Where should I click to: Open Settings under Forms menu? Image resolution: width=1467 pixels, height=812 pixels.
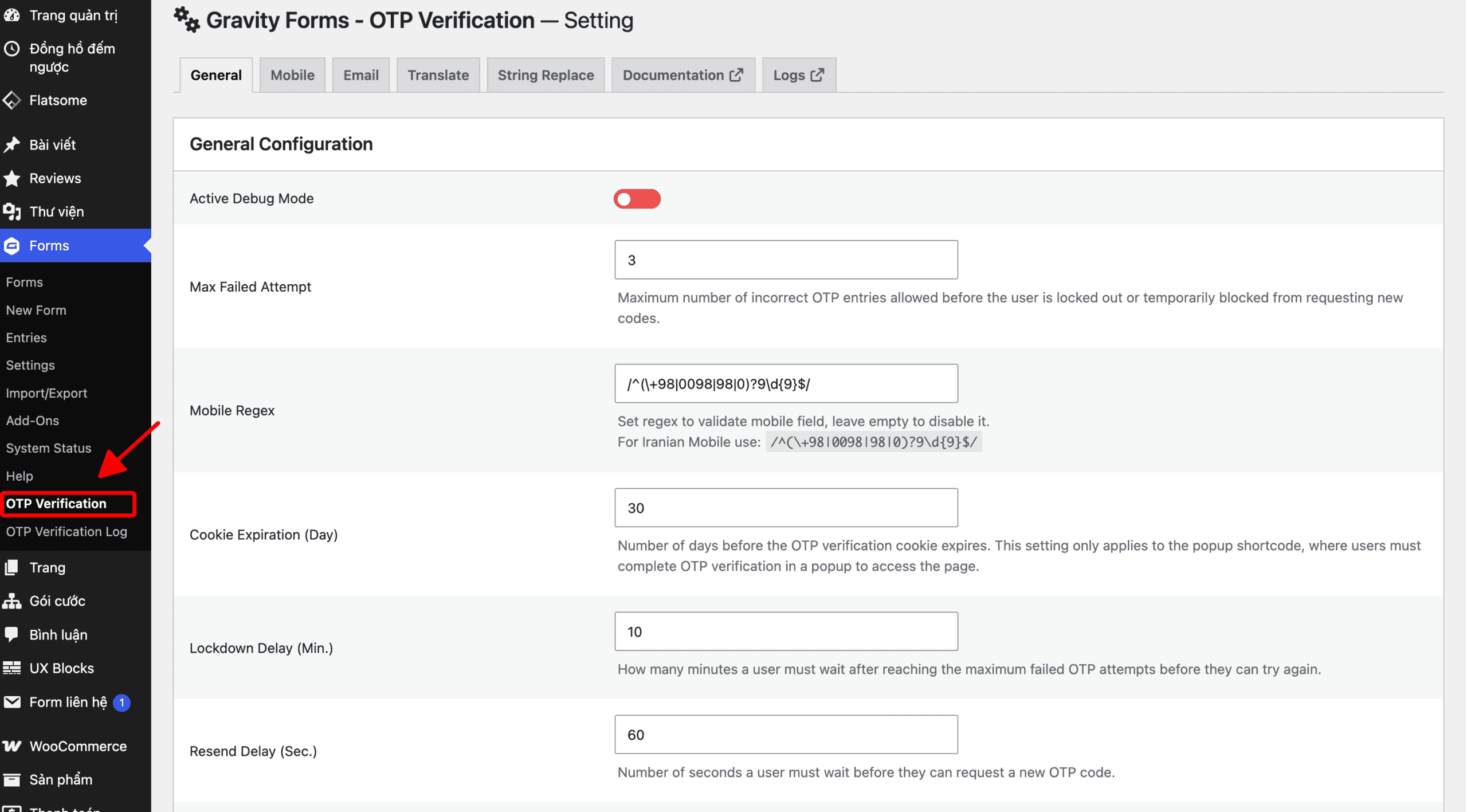click(30, 365)
